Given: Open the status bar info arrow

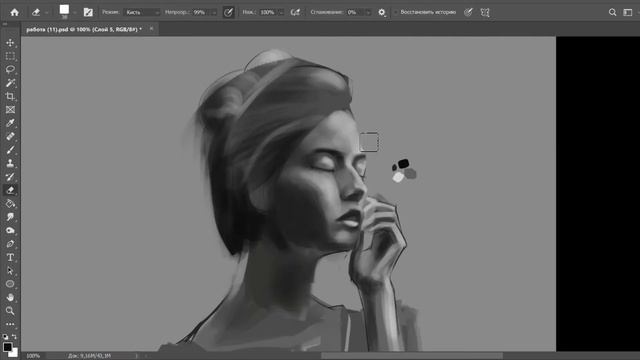Looking at the screenshot, I should (137, 356).
